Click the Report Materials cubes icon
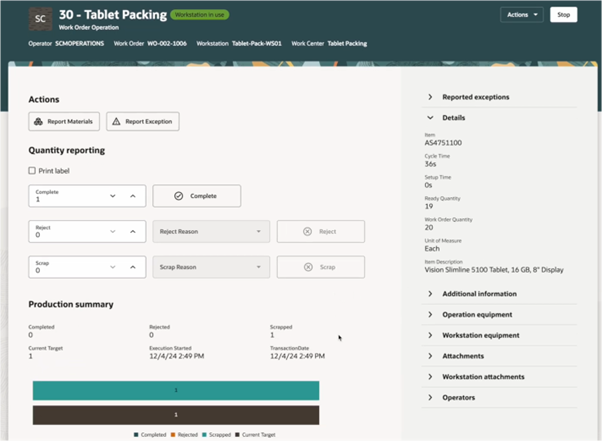The height and width of the screenshot is (441, 602). [38, 122]
